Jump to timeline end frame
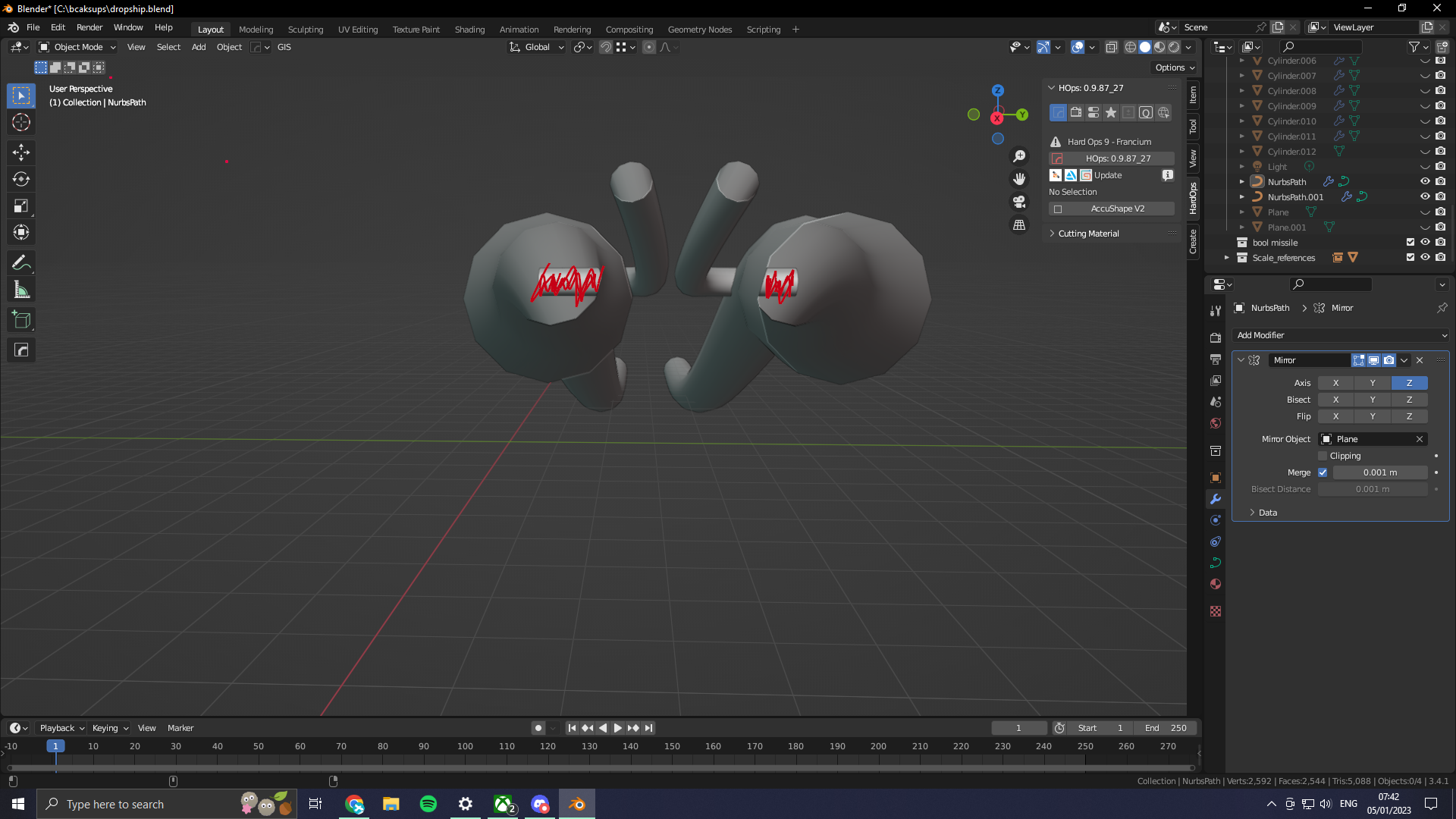 pos(648,728)
